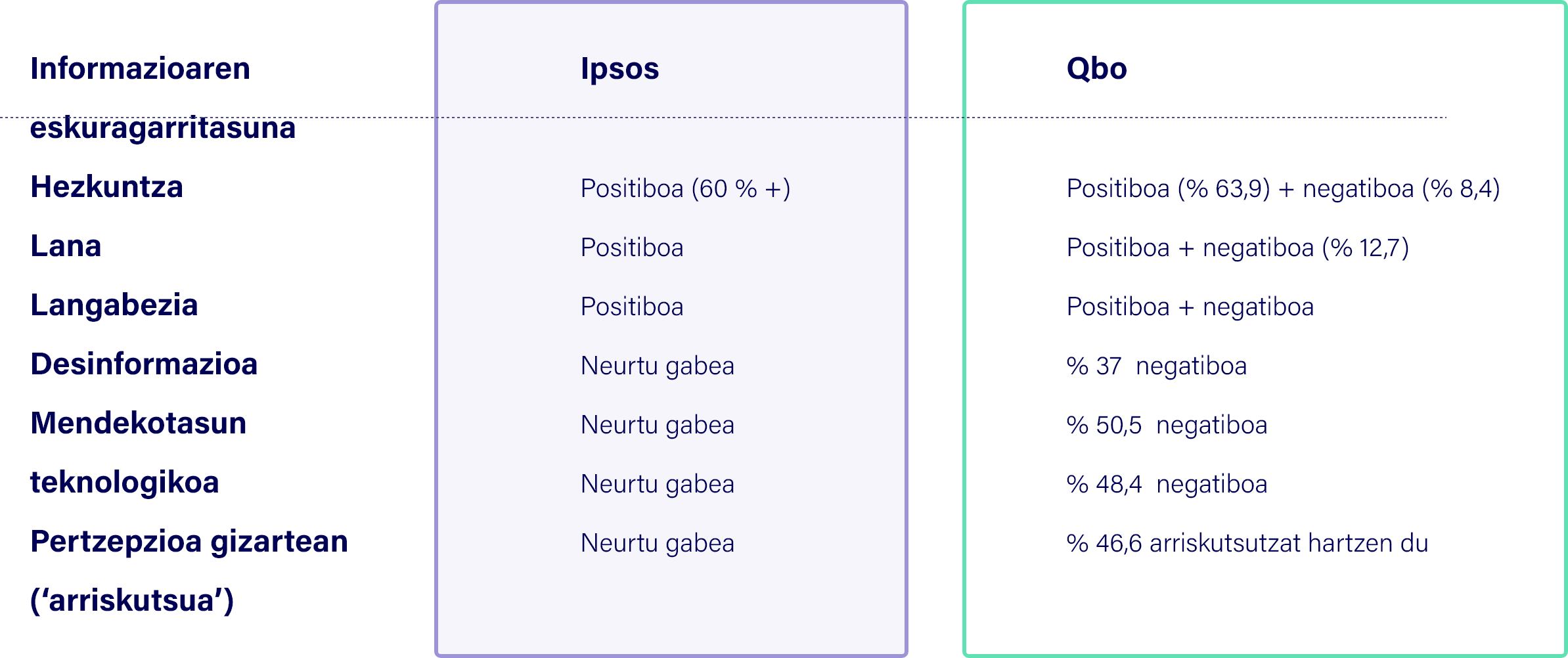Select the Qbo '% 50,5 negatiboa' value
1568x658 pixels.
tap(1167, 426)
